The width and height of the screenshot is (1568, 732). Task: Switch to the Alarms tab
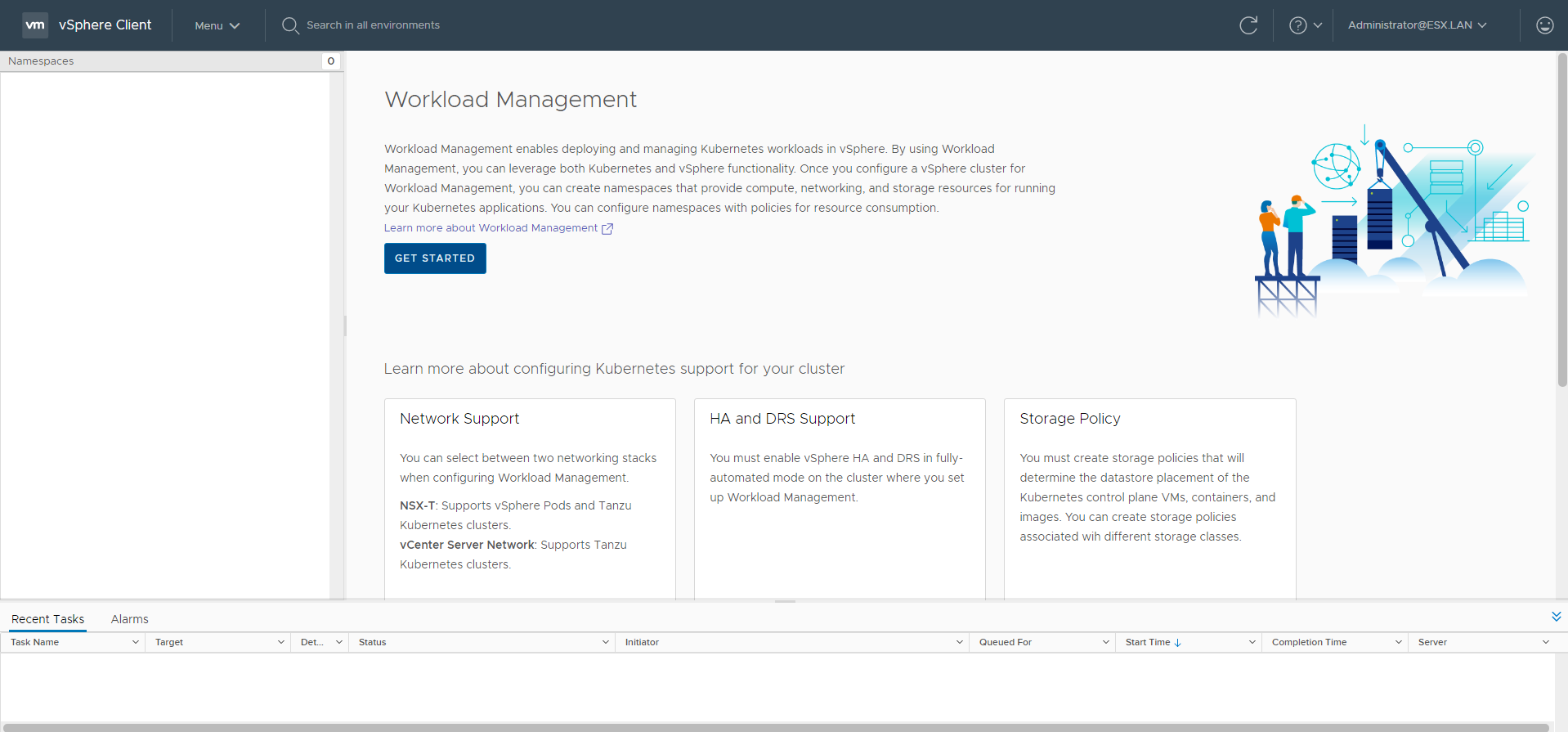pos(129,619)
